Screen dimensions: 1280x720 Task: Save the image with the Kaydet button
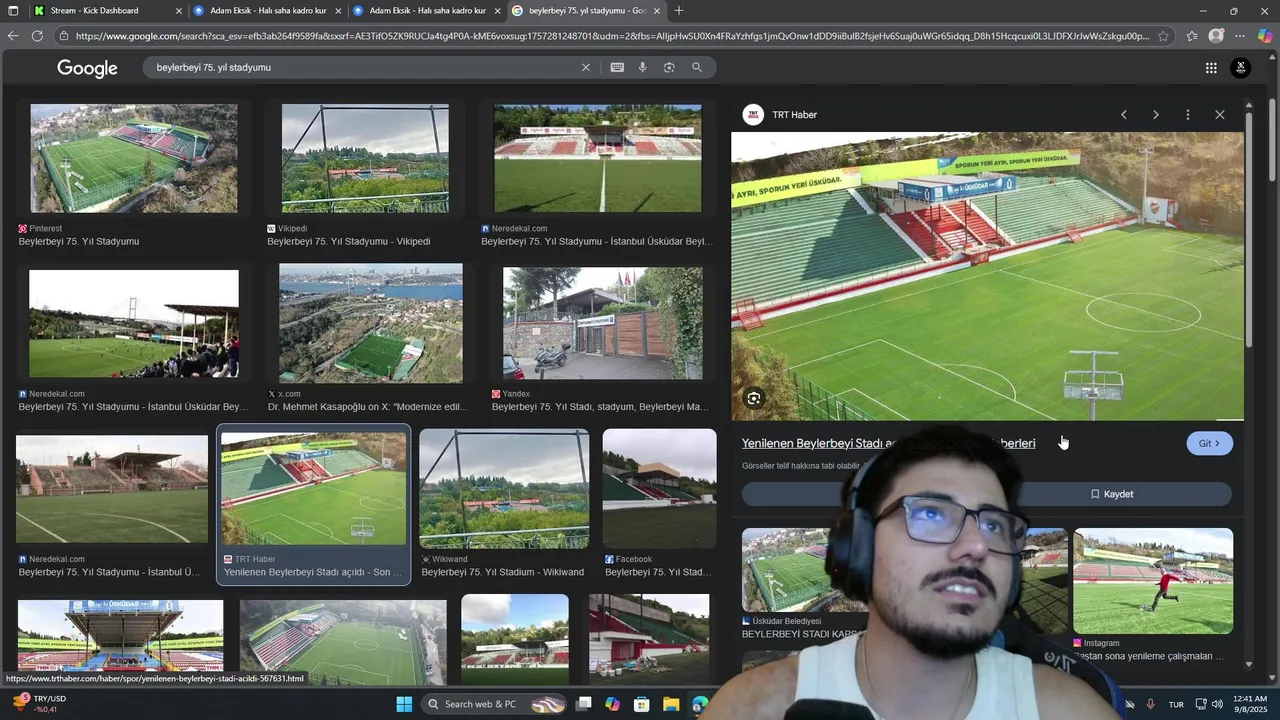tap(1112, 494)
